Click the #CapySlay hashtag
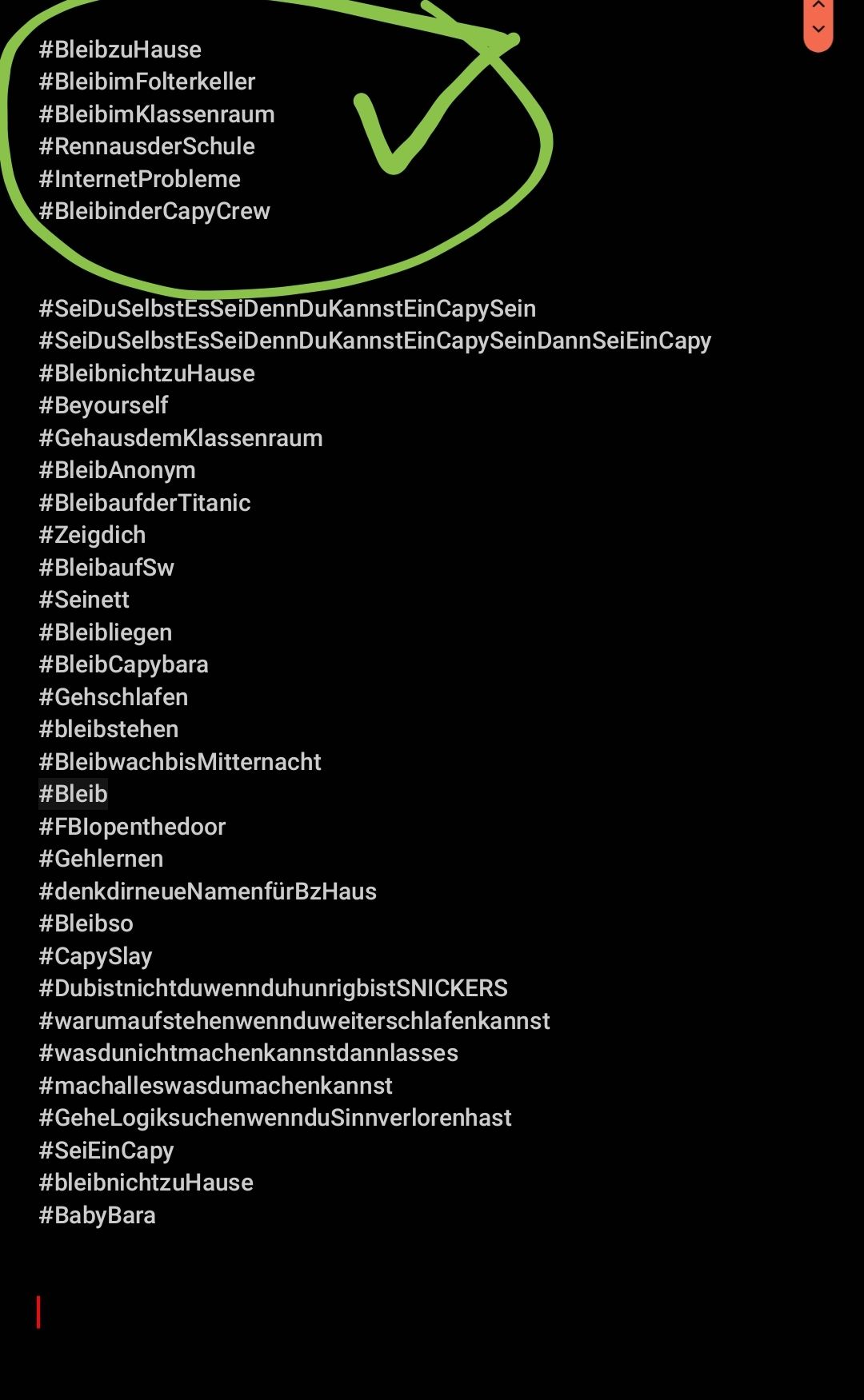 click(95, 956)
